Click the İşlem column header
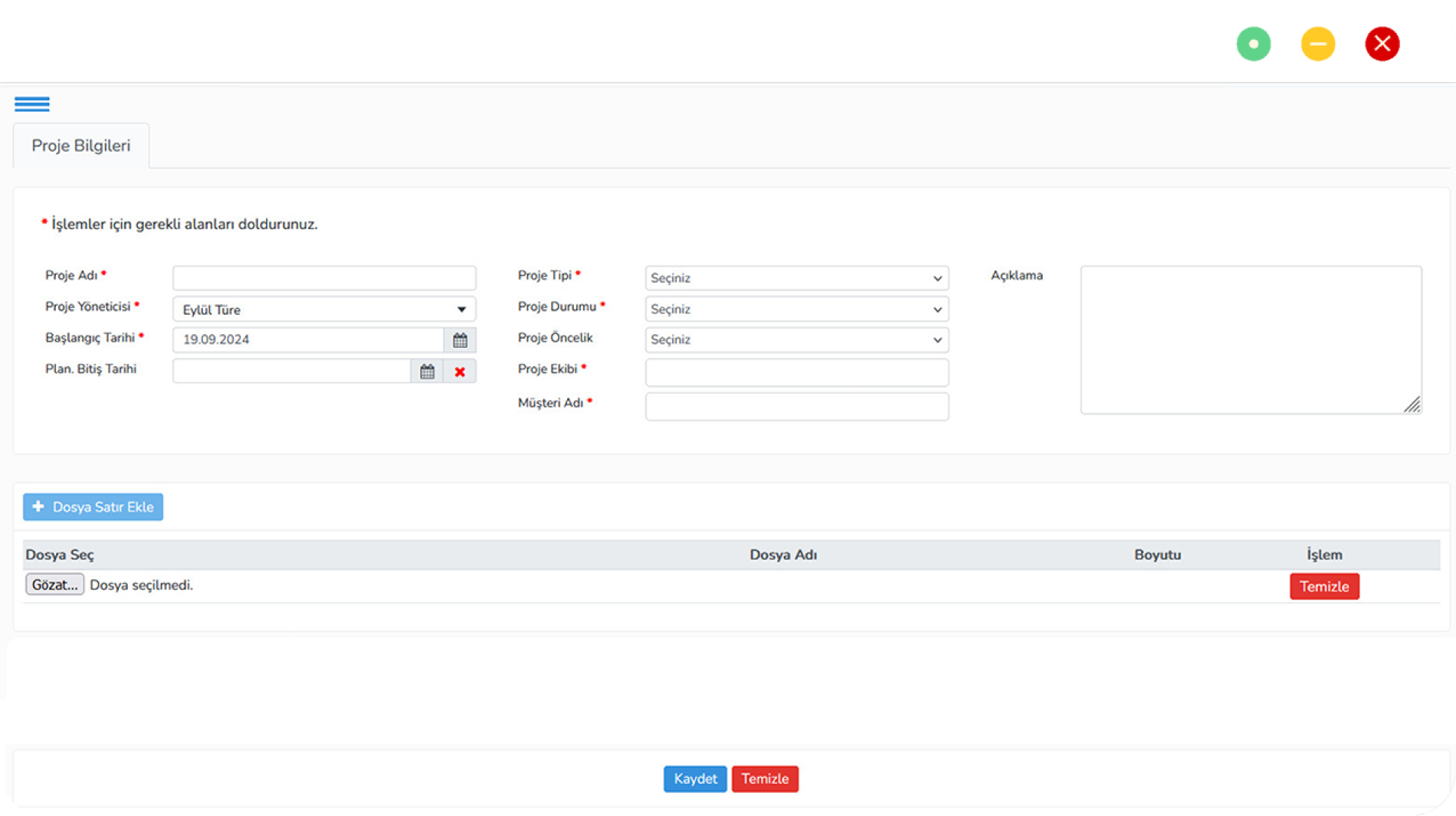 [1324, 555]
